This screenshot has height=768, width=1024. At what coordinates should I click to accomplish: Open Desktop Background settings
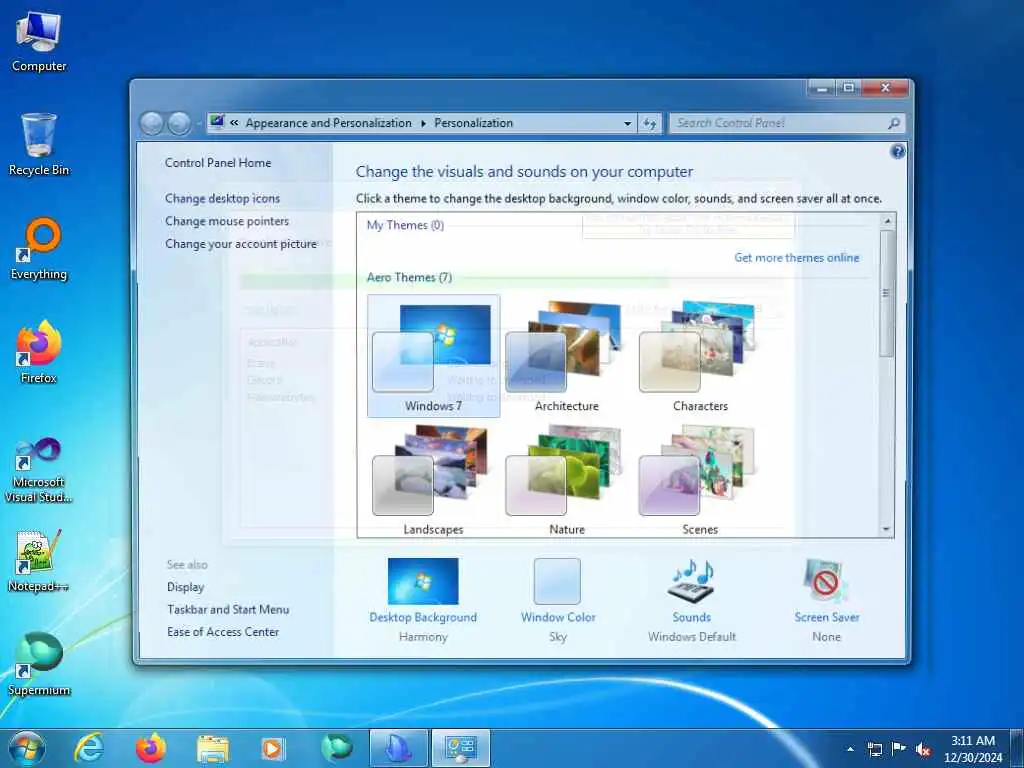423,600
